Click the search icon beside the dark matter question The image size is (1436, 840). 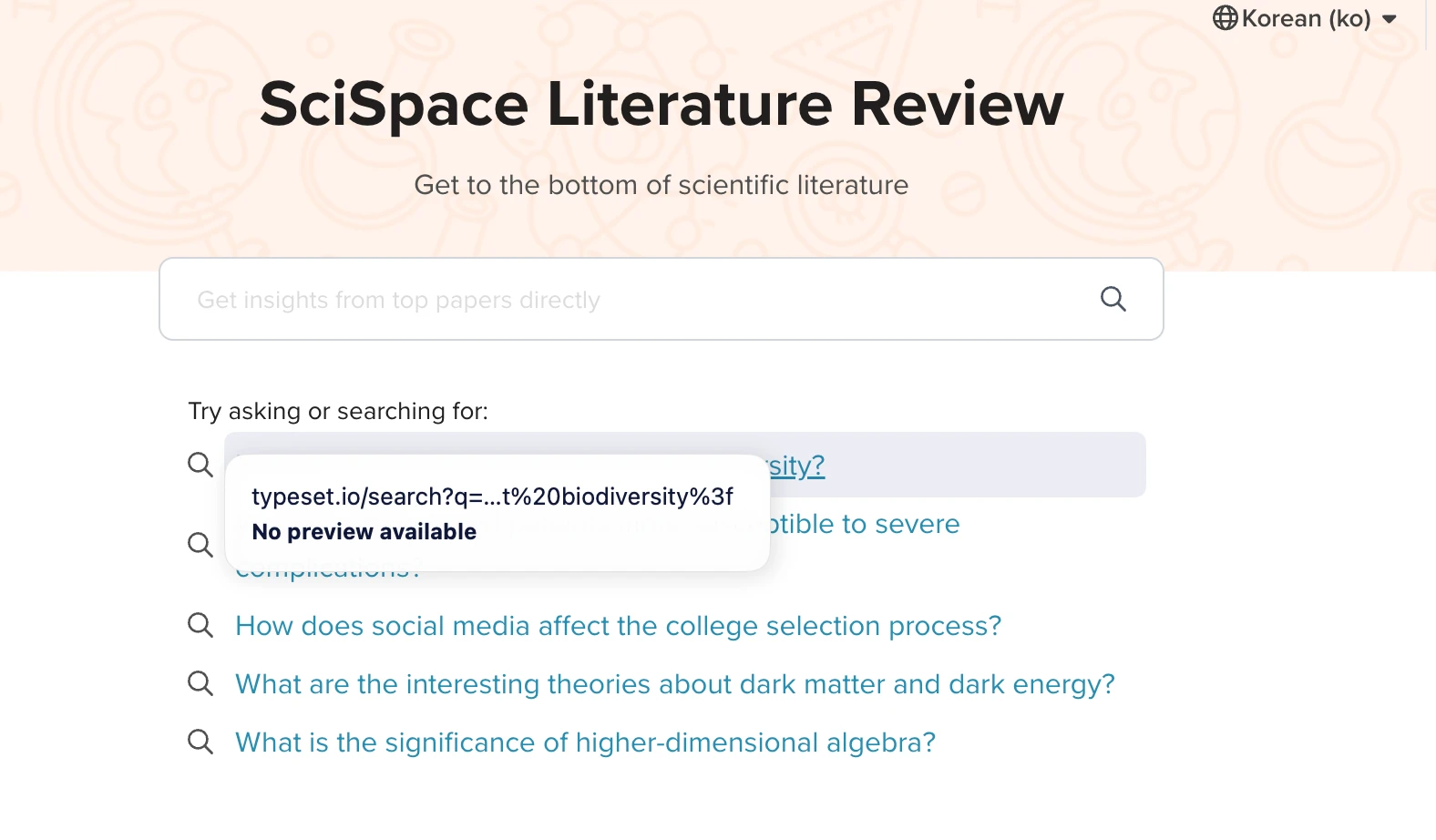click(x=200, y=683)
